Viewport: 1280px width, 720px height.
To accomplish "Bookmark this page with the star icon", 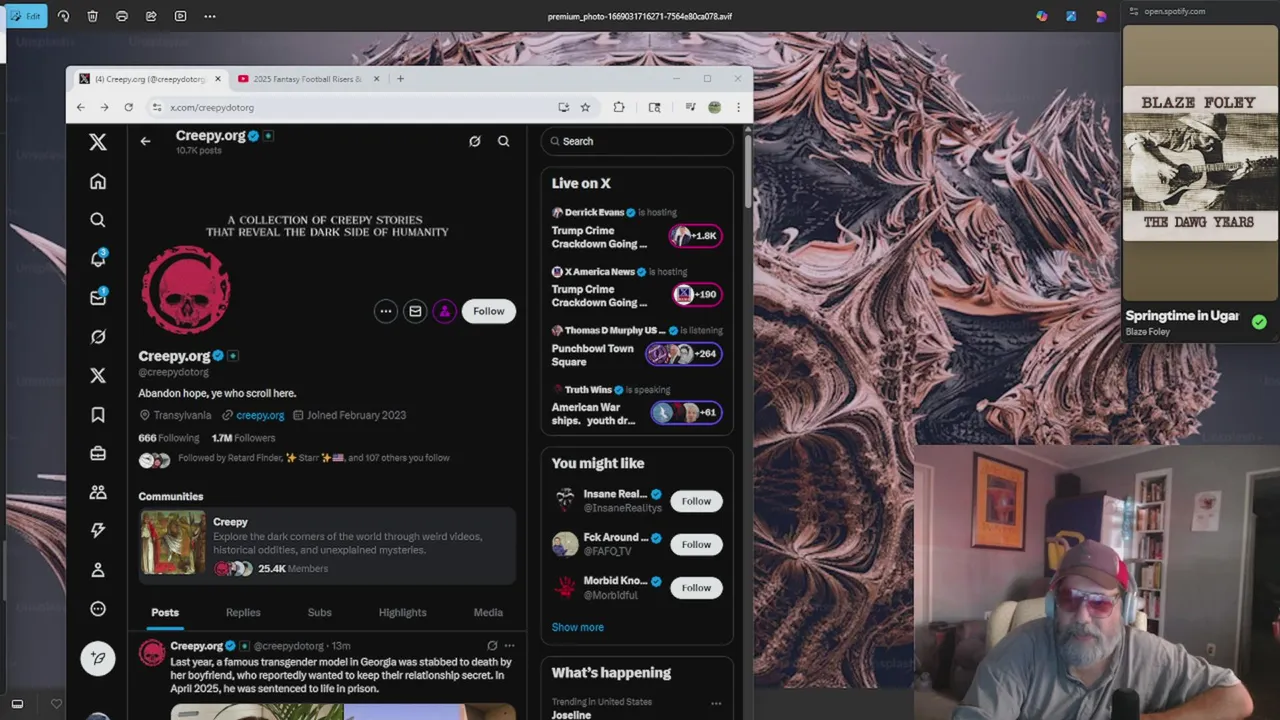I will (x=585, y=107).
